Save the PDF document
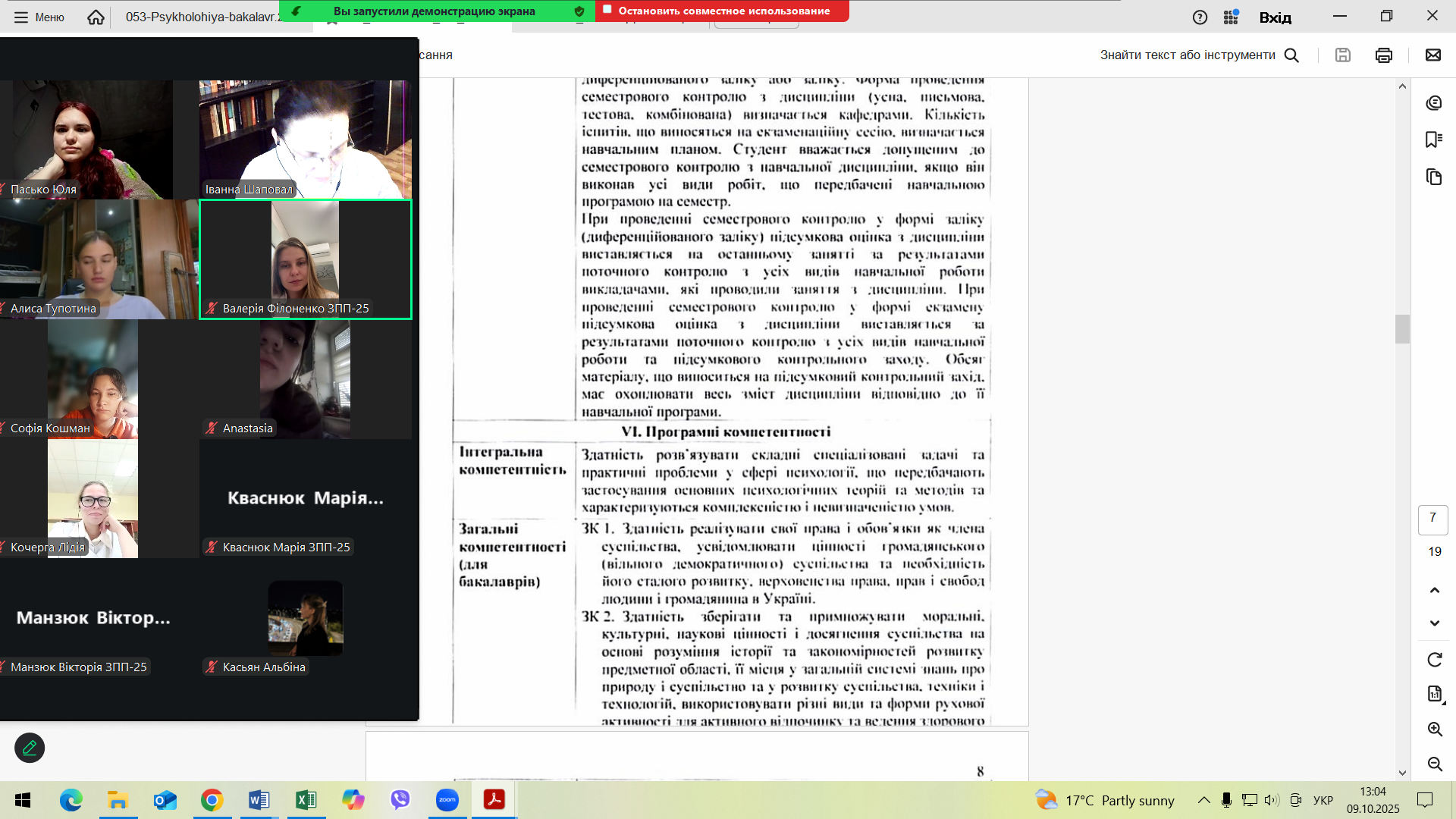This screenshot has width=1456, height=819. [x=1343, y=55]
